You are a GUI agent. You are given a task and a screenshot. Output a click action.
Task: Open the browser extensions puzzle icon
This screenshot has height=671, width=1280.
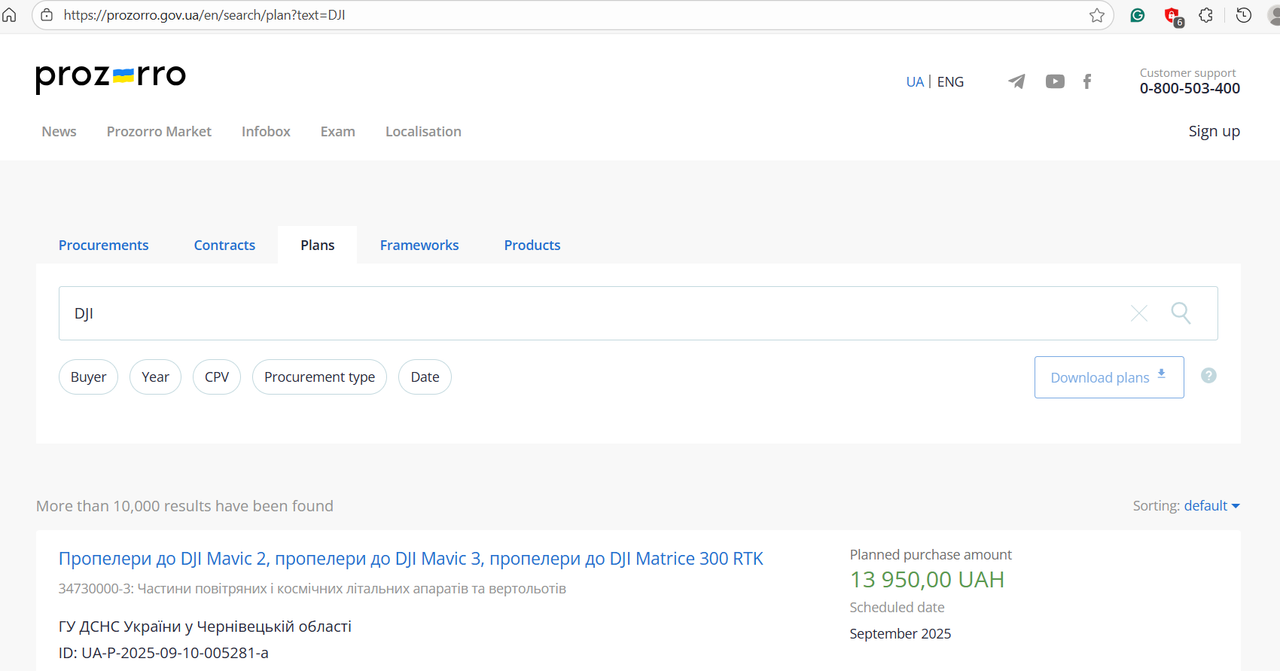point(1206,15)
